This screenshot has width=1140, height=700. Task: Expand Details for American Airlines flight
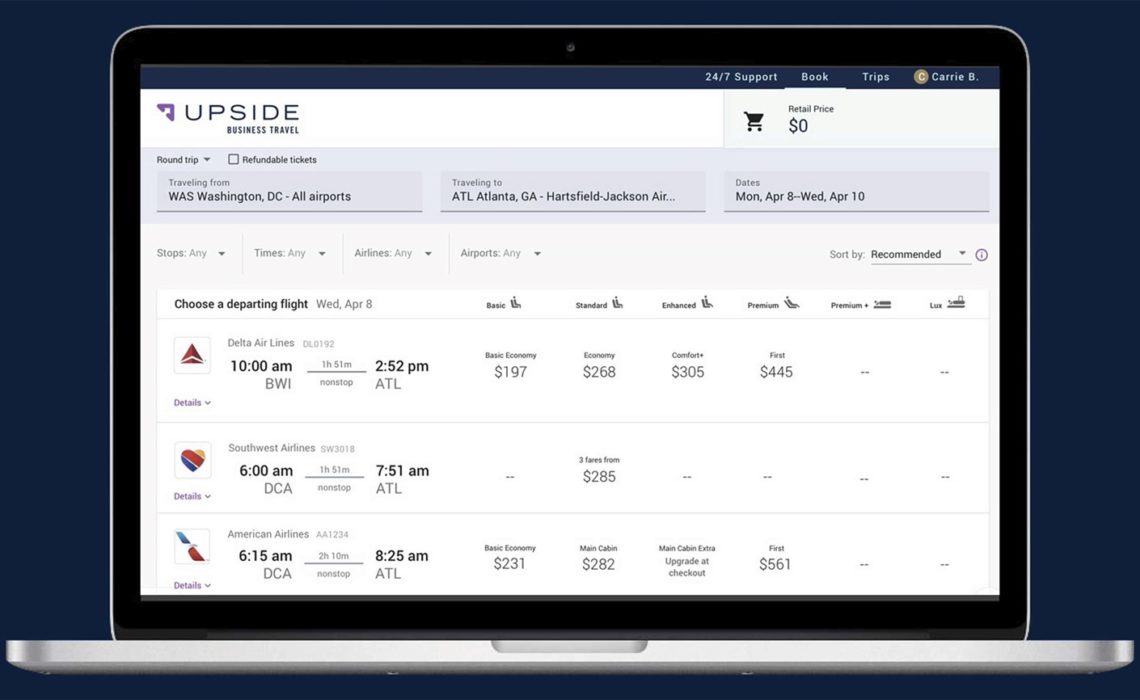click(192, 585)
